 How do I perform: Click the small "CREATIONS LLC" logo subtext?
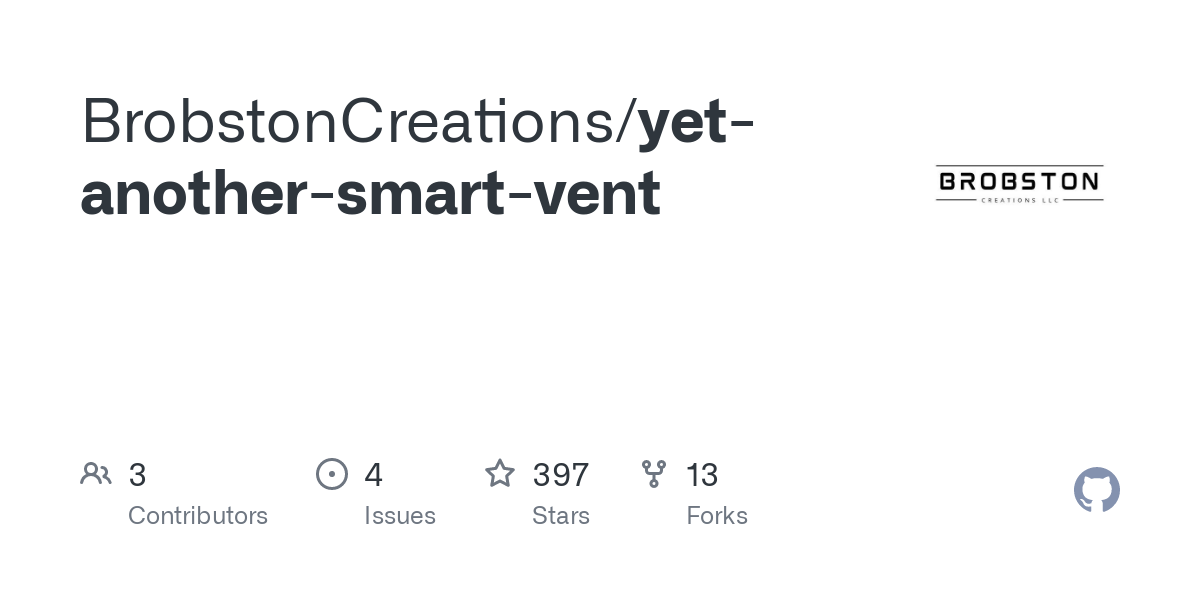click(1019, 200)
